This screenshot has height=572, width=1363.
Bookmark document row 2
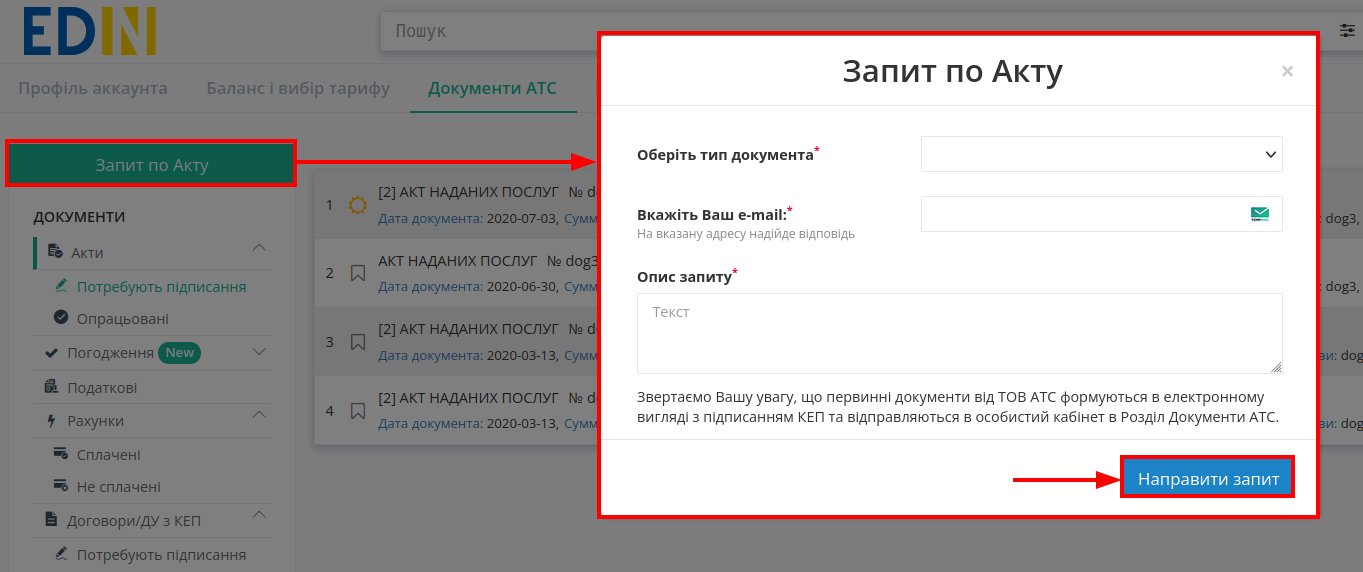(x=357, y=272)
